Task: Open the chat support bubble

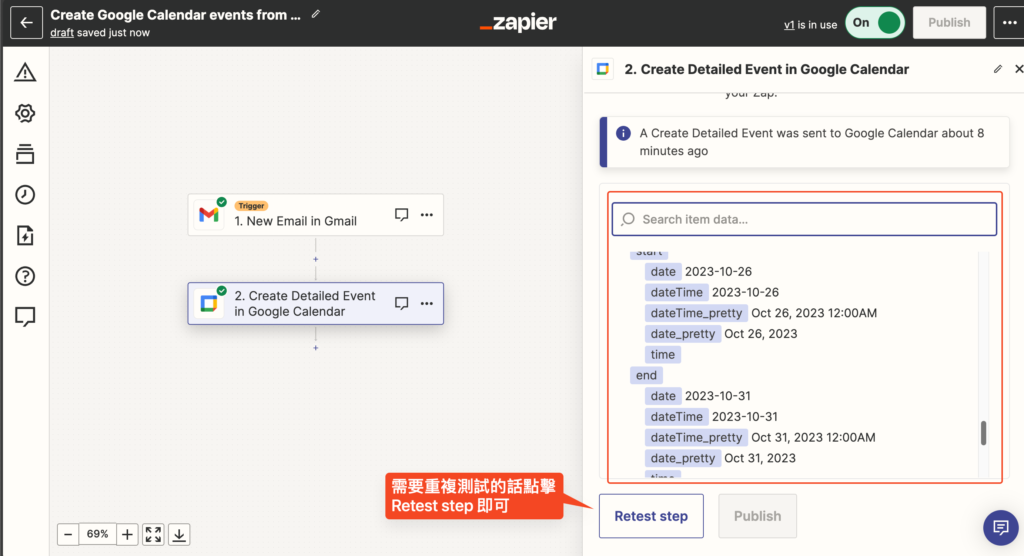Action: pyautogui.click(x=1000, y=527)
